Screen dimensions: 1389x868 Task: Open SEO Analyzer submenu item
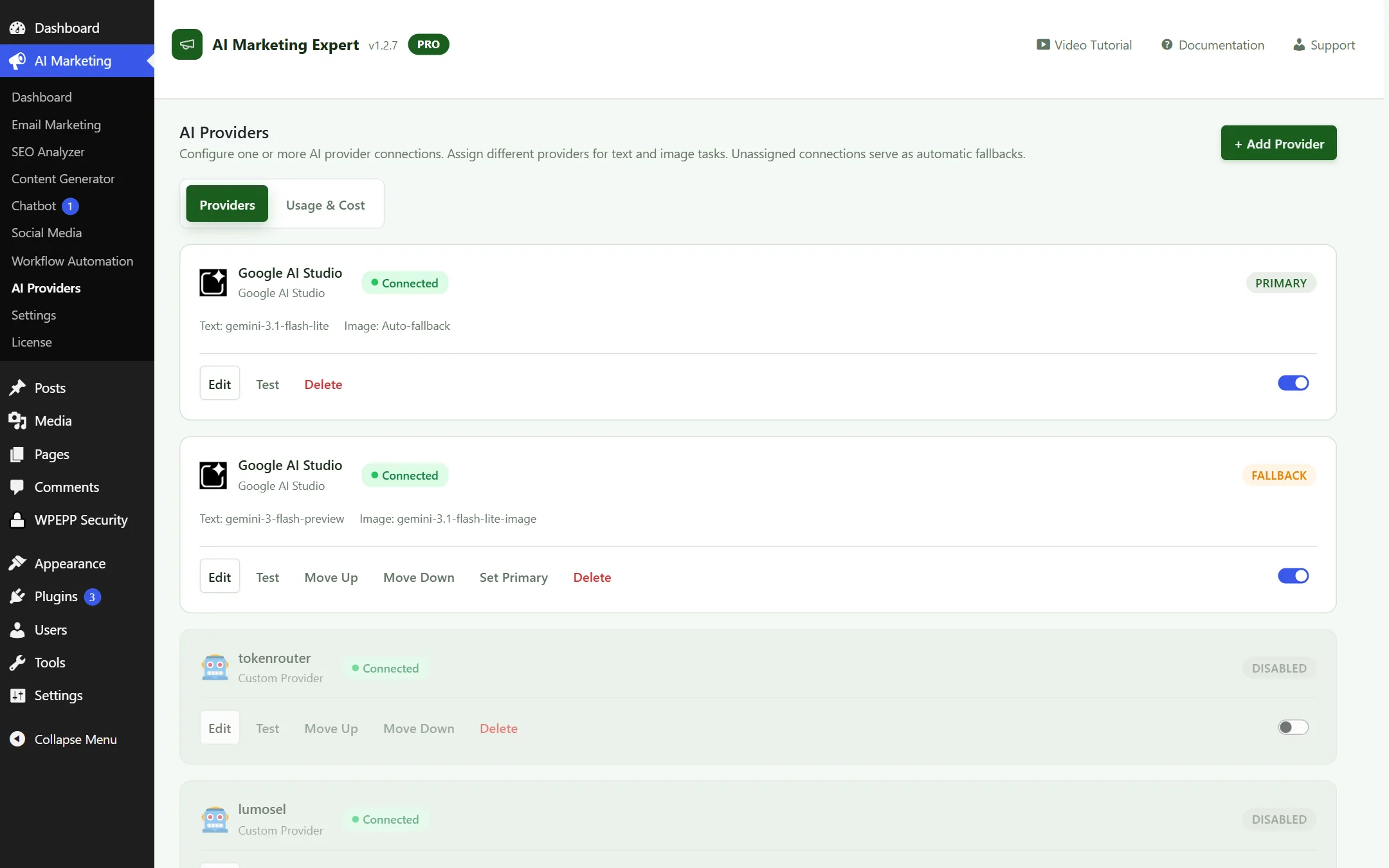48,152
